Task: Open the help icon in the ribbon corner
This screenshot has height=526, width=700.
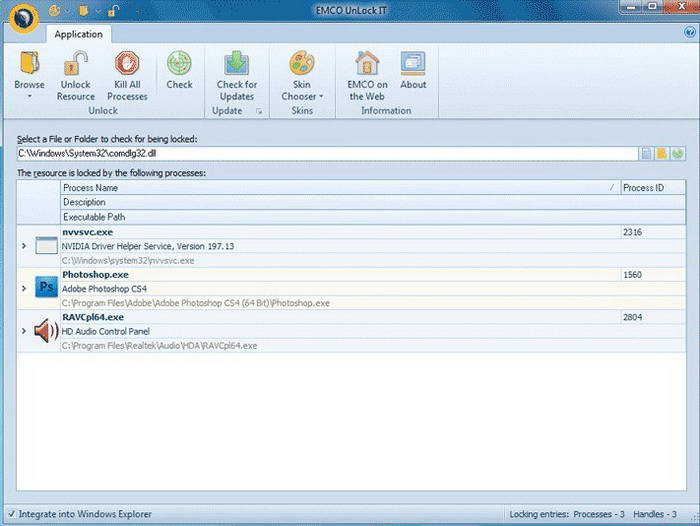Action: 690,32
